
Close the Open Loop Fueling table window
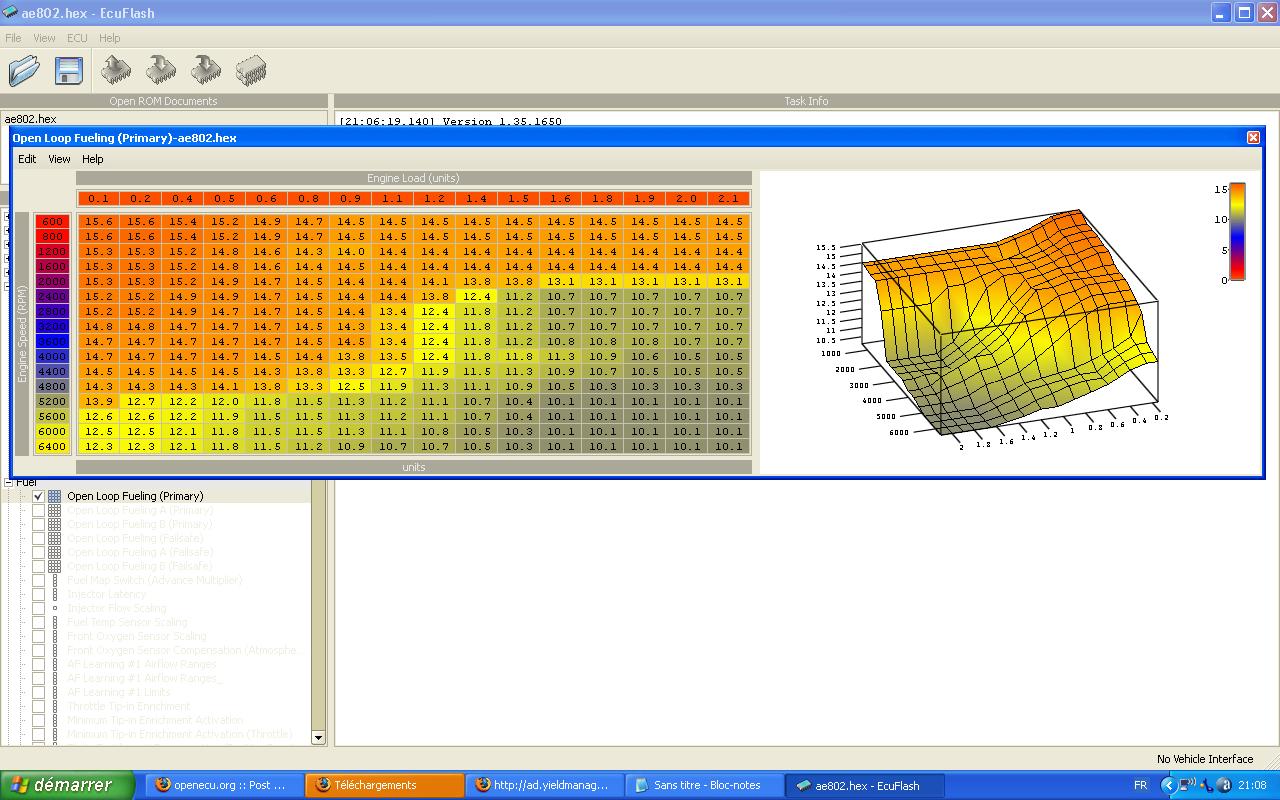pyautogui.click(x=1253, y=137)
